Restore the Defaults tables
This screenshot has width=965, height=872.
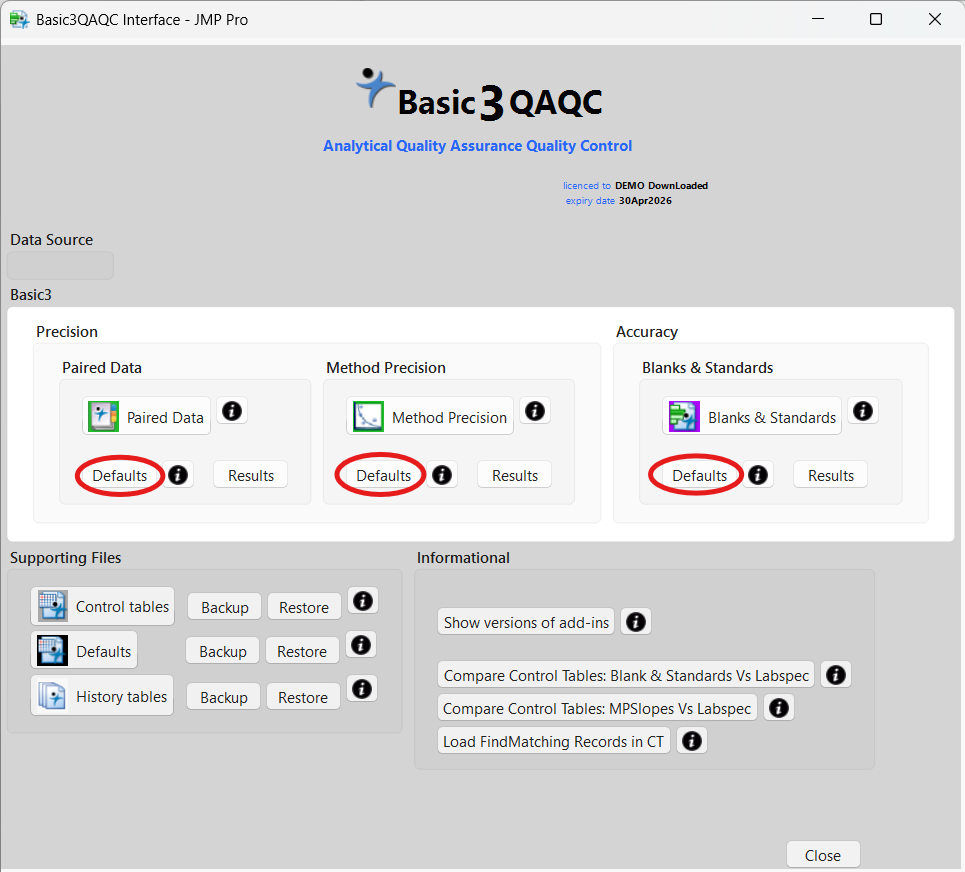302,650
